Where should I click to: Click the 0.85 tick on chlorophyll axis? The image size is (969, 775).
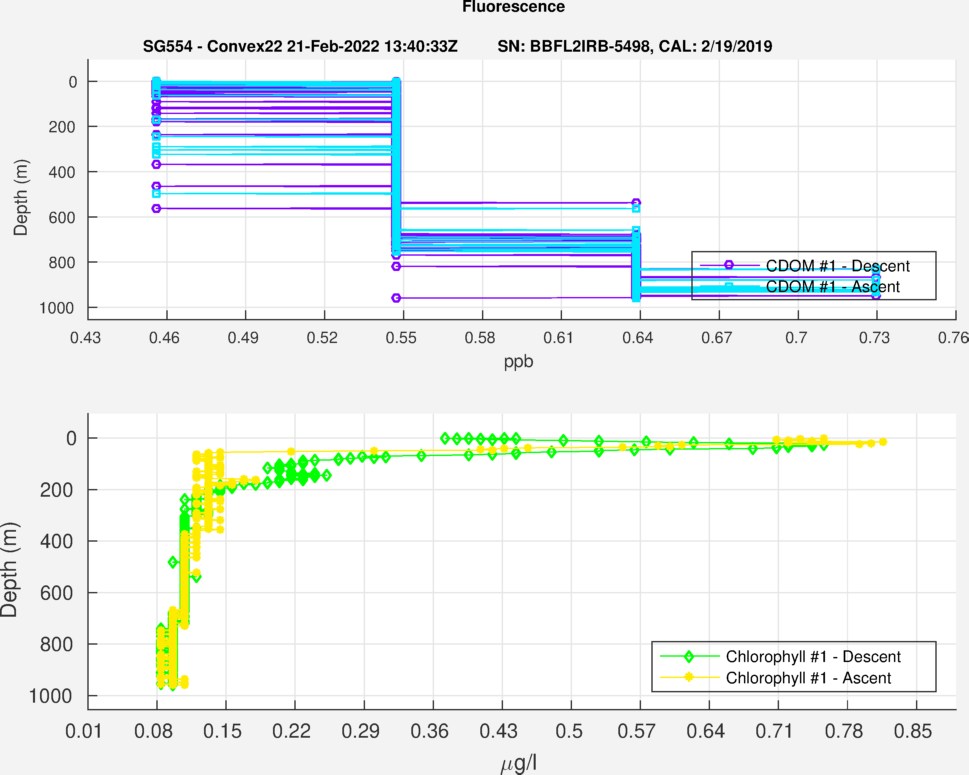tap(913, 731)
